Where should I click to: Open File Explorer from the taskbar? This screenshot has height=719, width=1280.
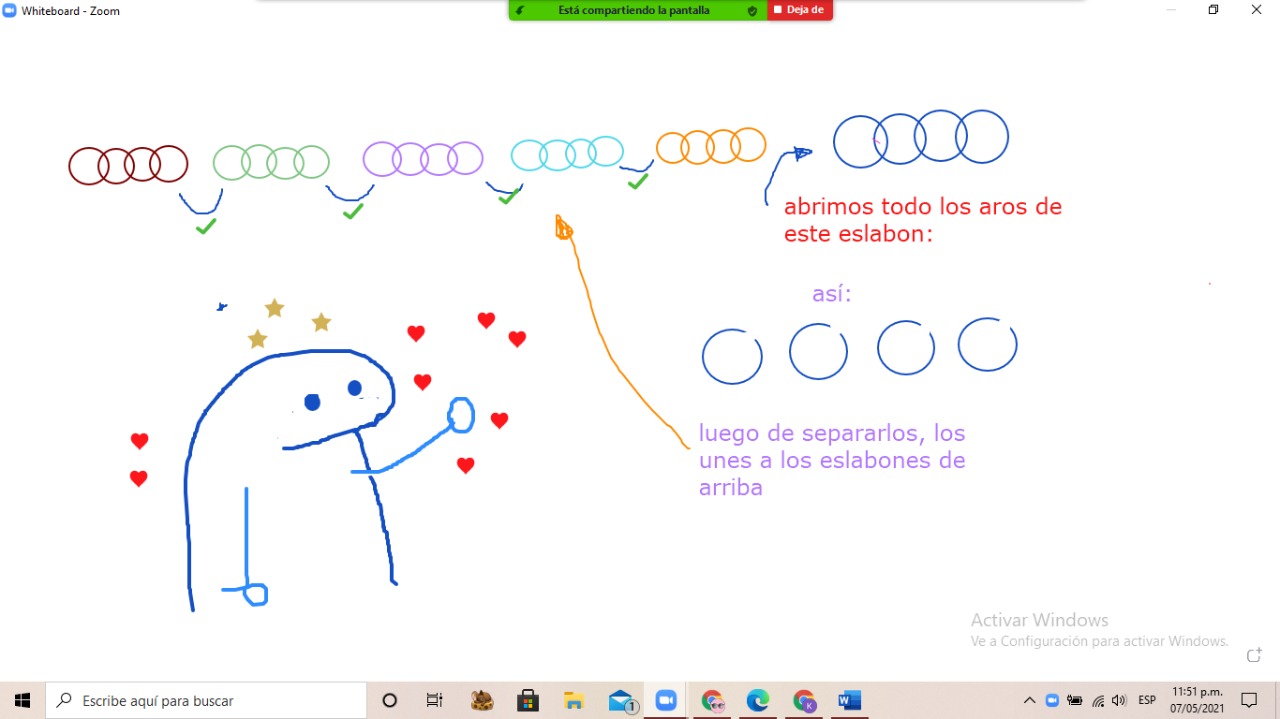click(574, 701)
